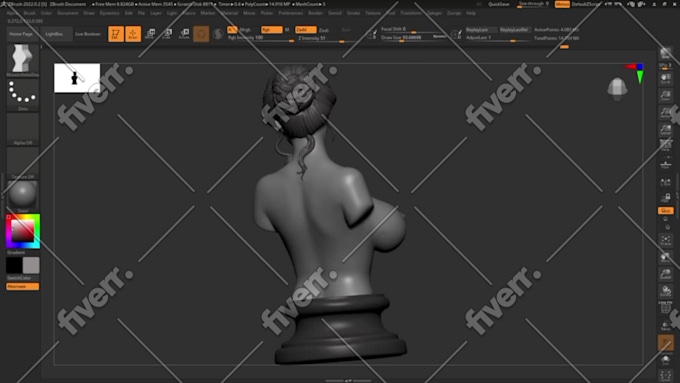The image size is (680, 383).
Task: Click the Alternate color button
Action: pos(23,286)
